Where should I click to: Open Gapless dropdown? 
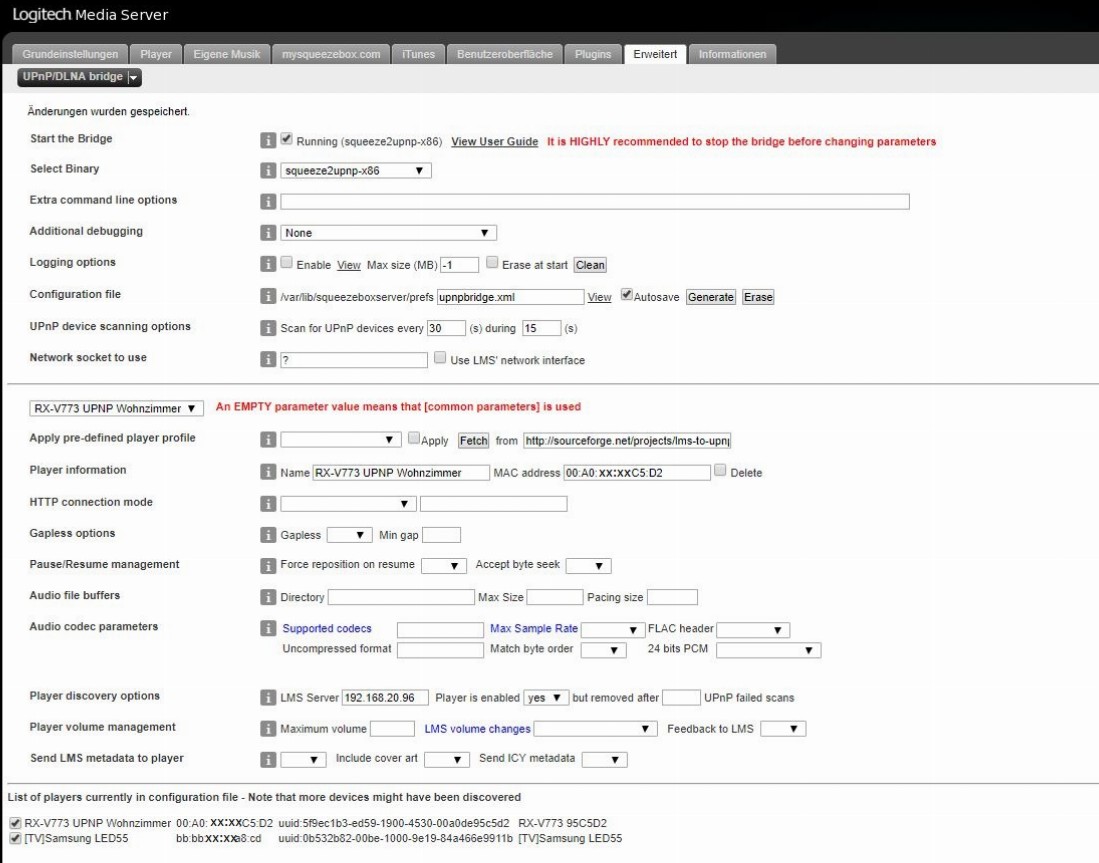349,535
